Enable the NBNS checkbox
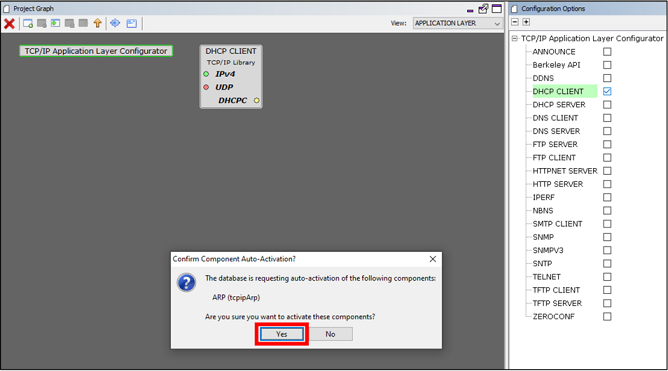This screenshot has height=371, width=668. tap(607, 210)
